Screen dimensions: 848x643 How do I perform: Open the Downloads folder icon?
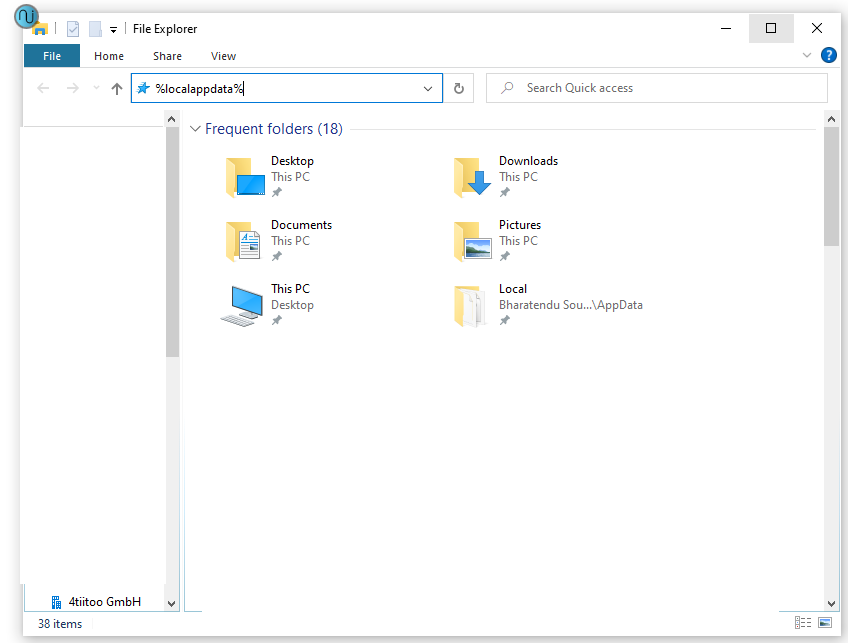click(473, 177)
